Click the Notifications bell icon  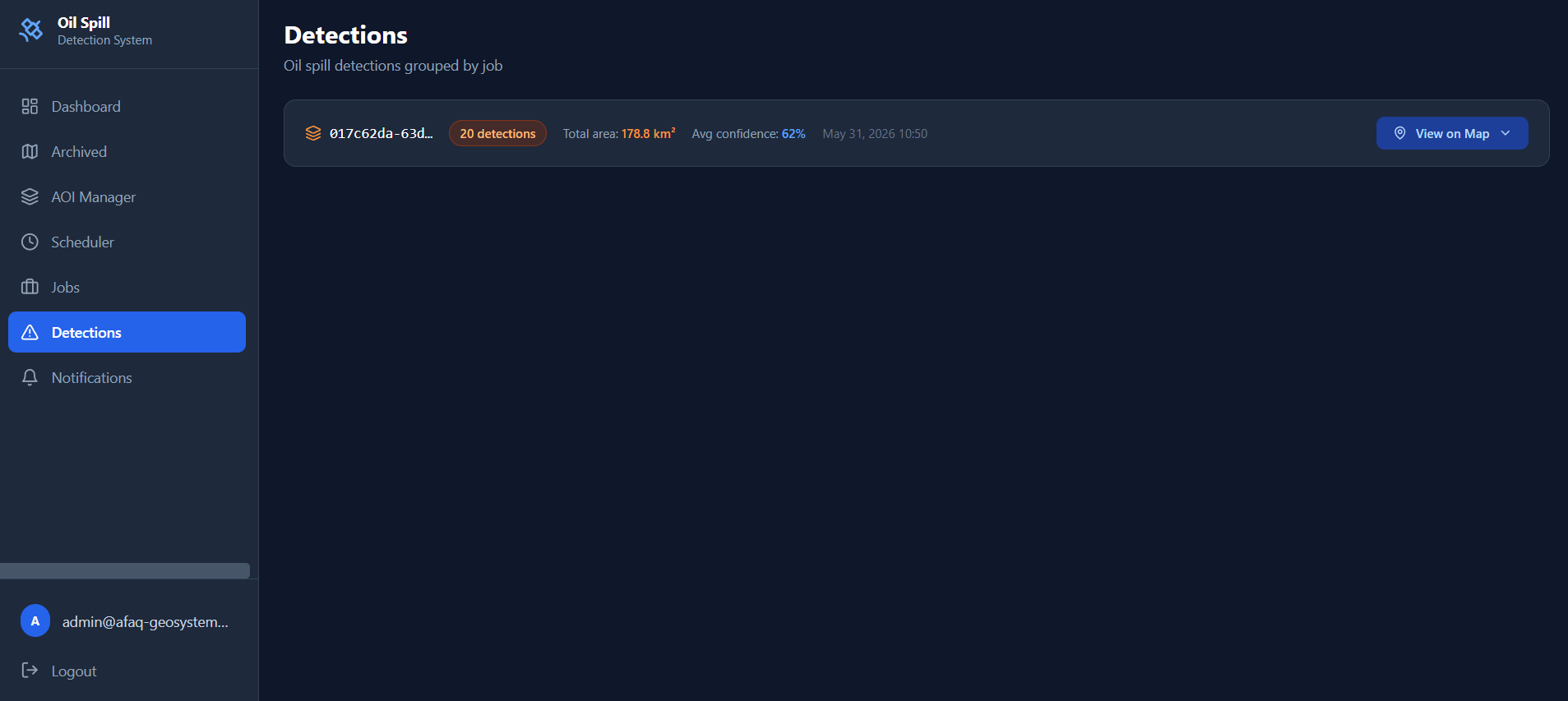point(30,377)
